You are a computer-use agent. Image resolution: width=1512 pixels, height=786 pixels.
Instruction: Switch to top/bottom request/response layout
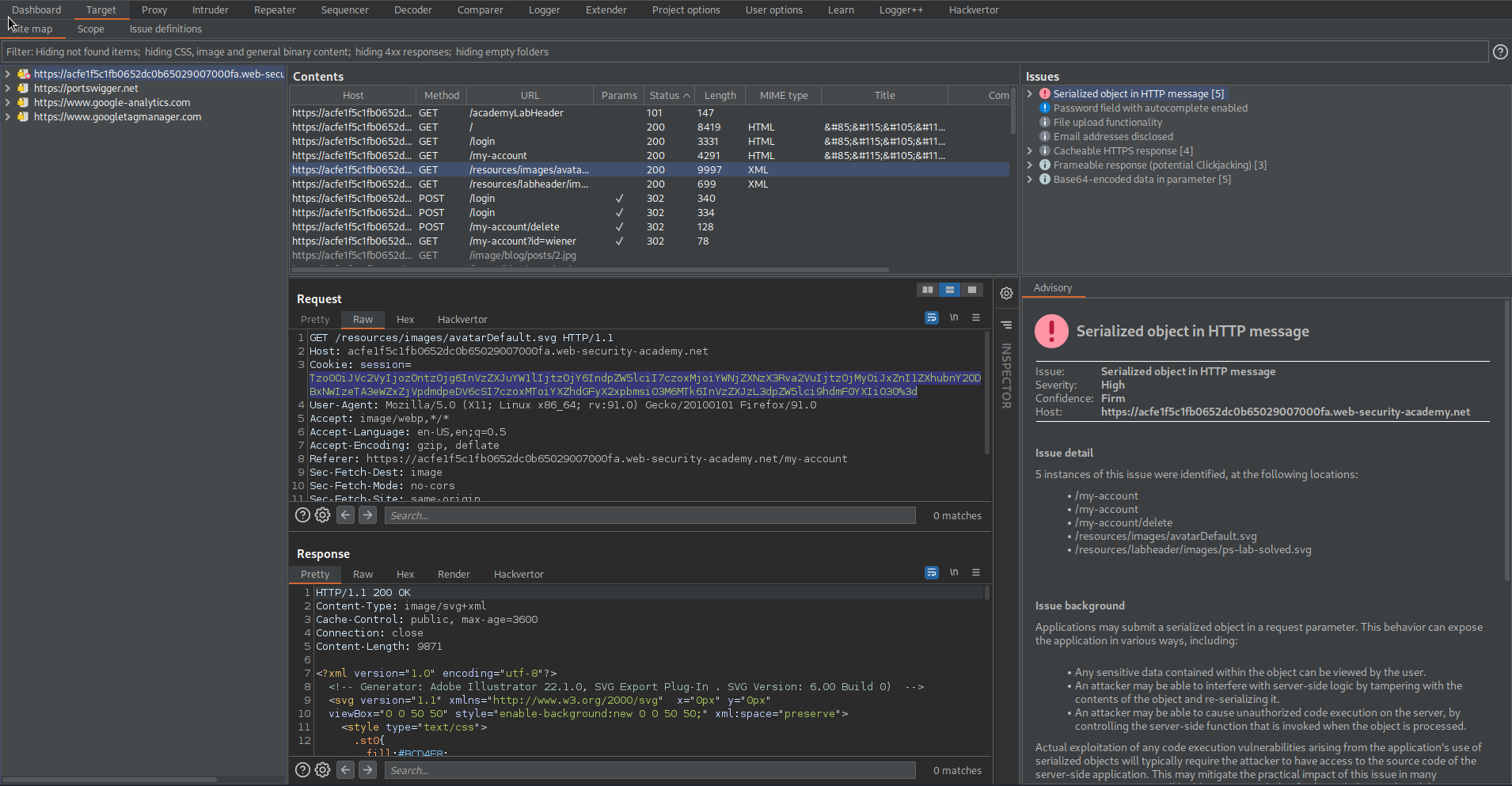tap(949, 290)
